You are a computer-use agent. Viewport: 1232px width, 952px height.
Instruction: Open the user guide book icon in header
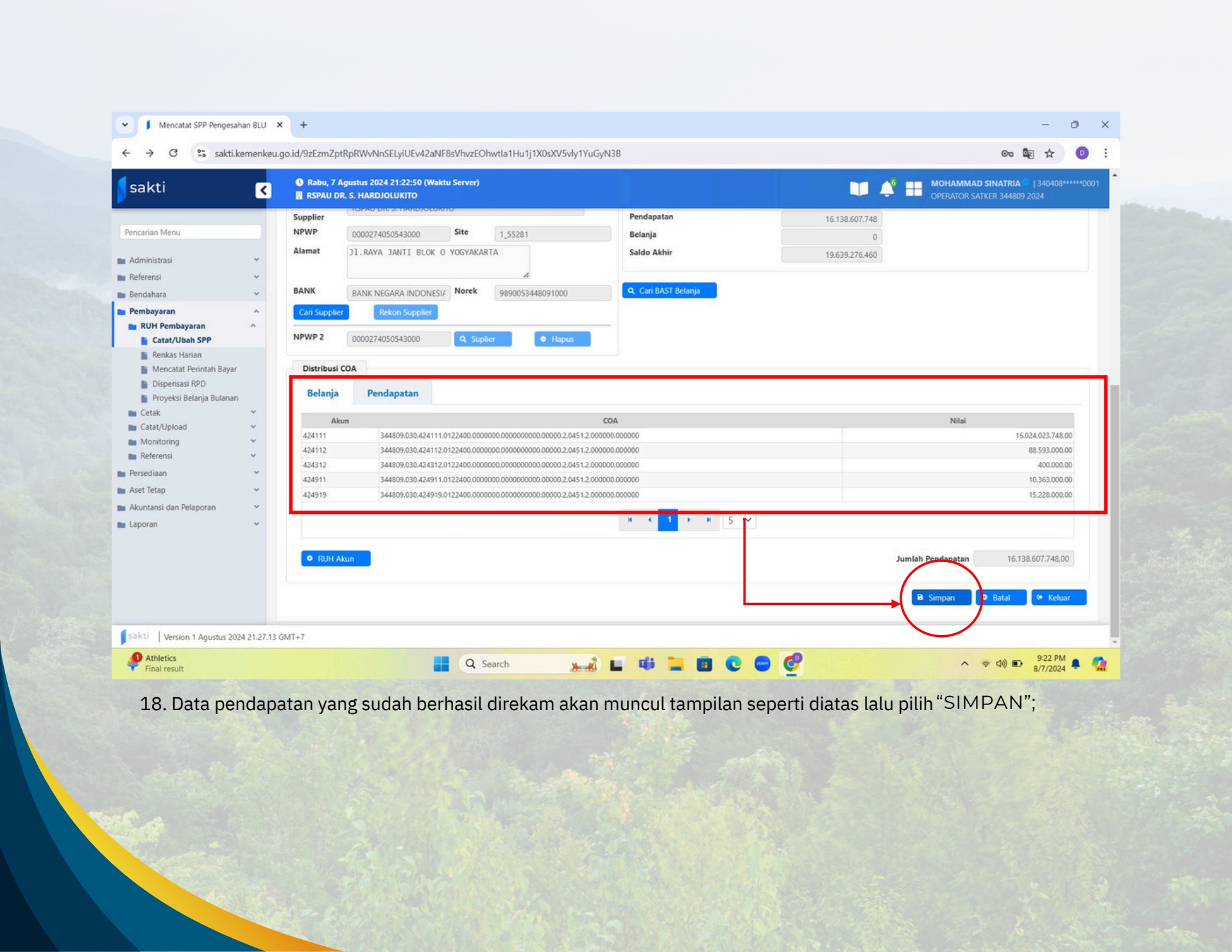tap(860, 190)
